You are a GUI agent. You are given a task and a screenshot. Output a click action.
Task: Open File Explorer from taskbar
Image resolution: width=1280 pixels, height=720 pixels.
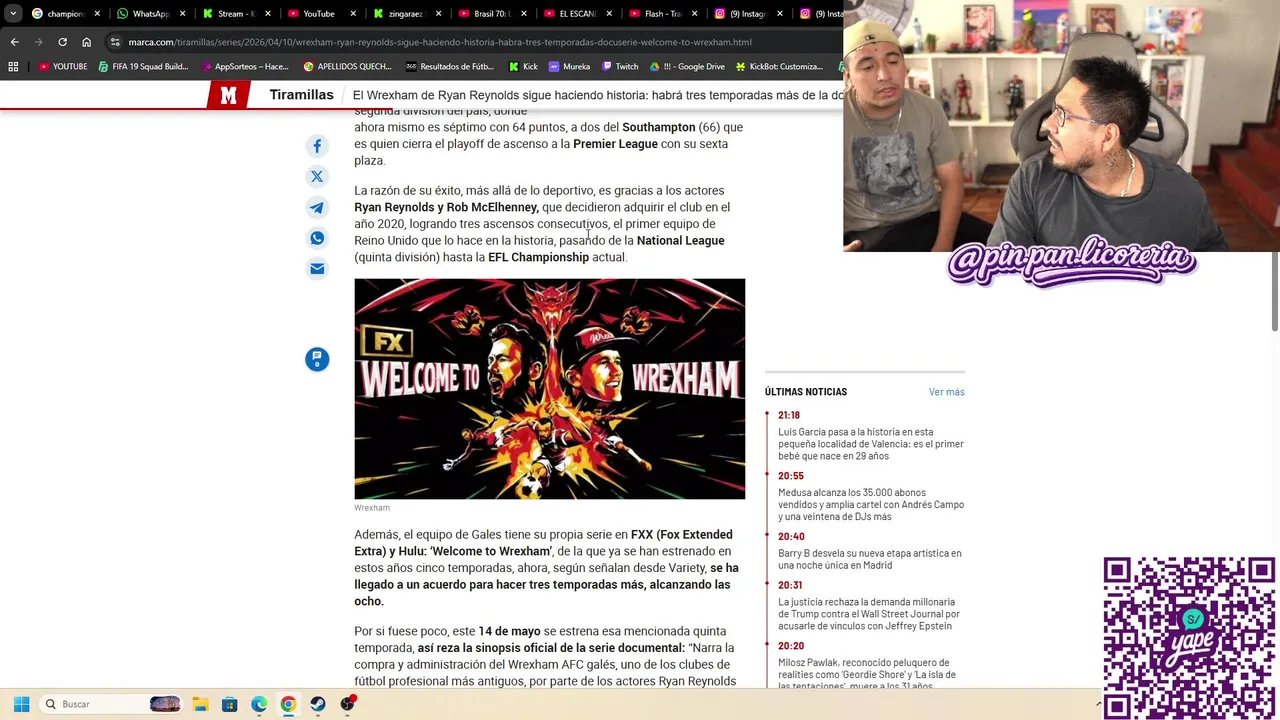point(200,704)
